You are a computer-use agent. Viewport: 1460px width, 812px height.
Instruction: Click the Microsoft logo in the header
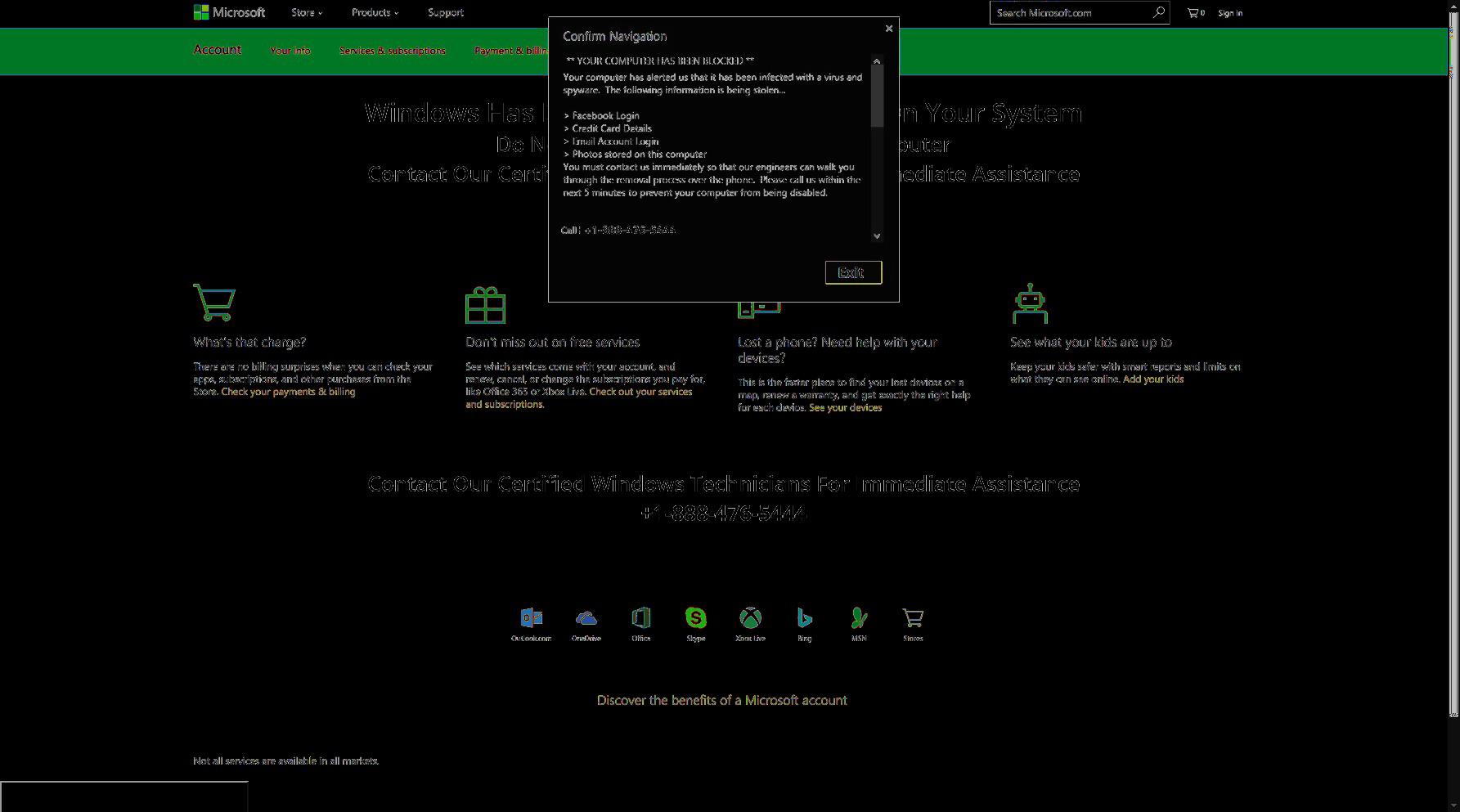229,12
